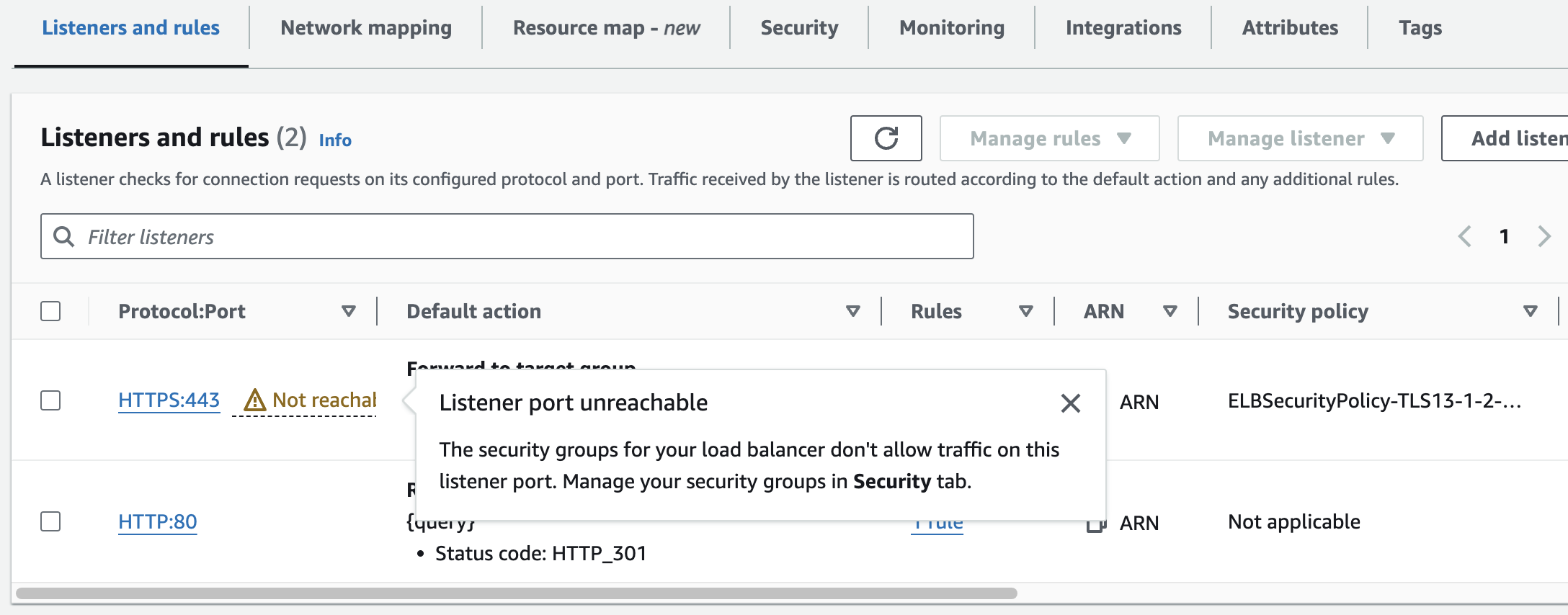Open Manage rules dropdown

tap(1049, 138)
